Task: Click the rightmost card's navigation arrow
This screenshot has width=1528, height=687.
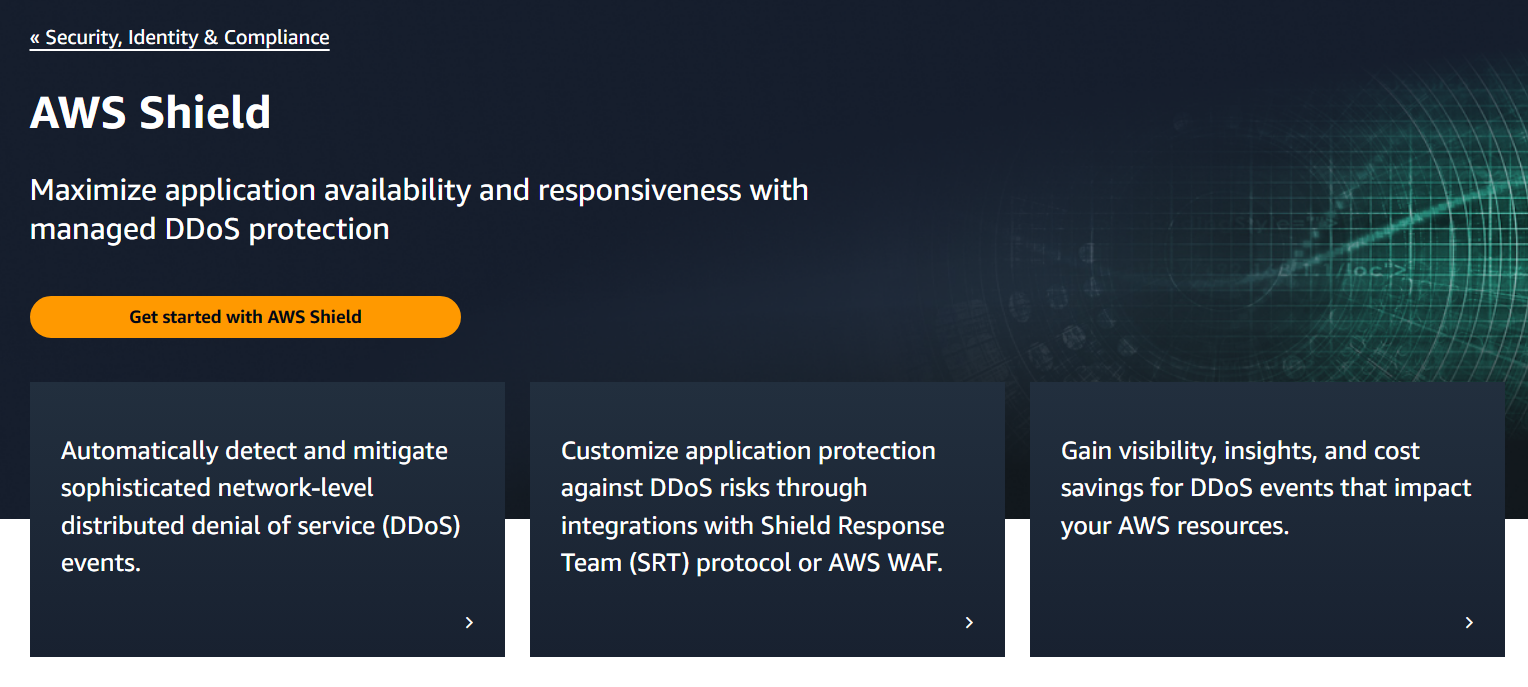Action: pos(1468,622)
